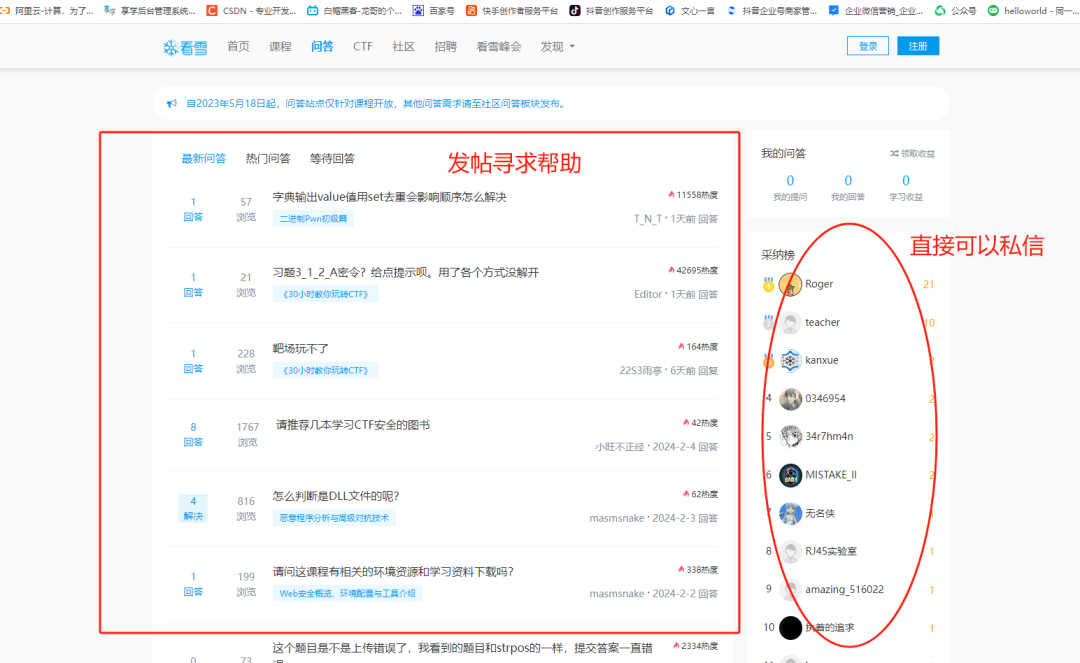Open the helloworld bookmark

(x=1031, y=10)
